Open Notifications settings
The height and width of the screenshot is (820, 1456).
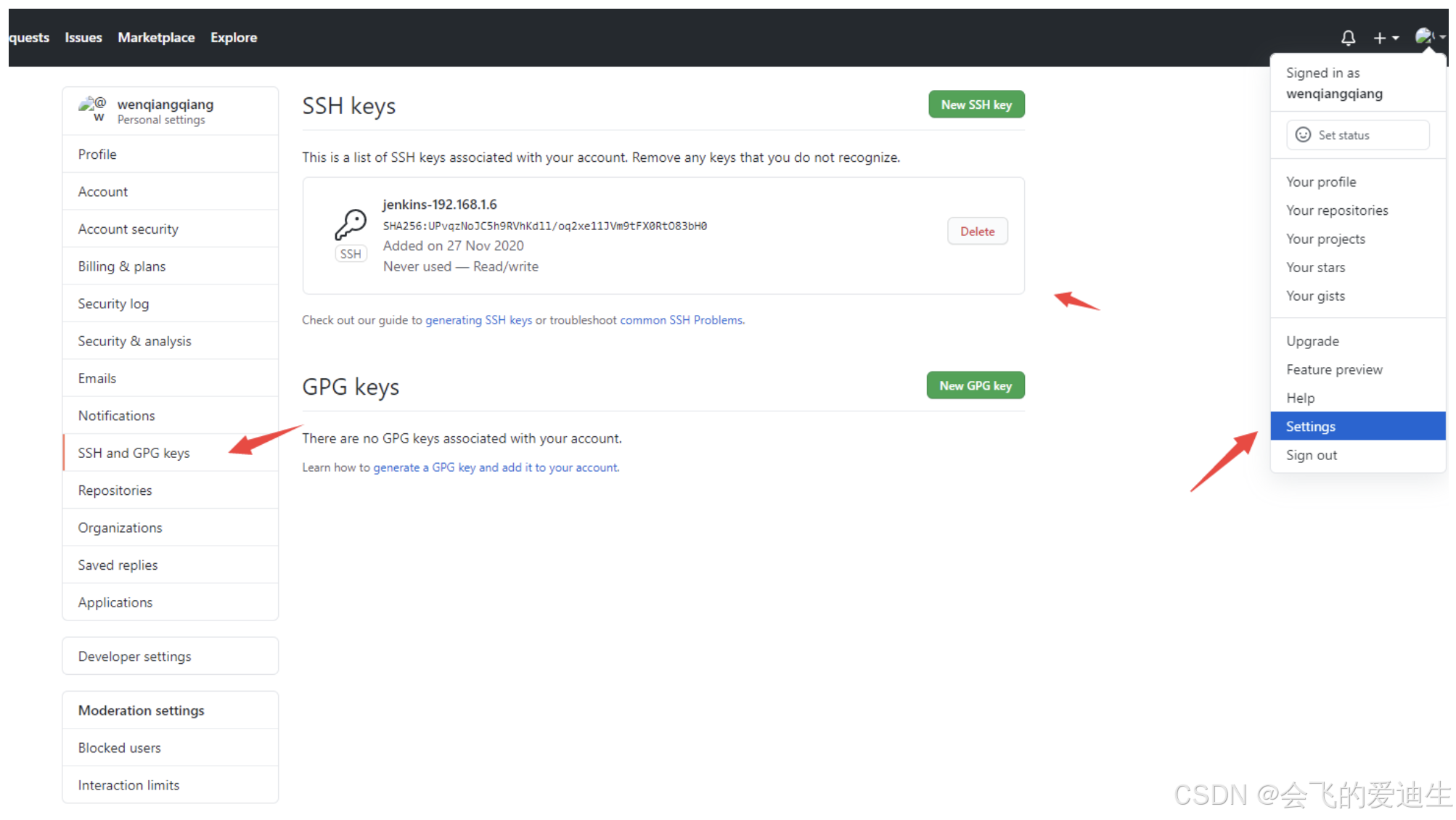coord(171,416)
